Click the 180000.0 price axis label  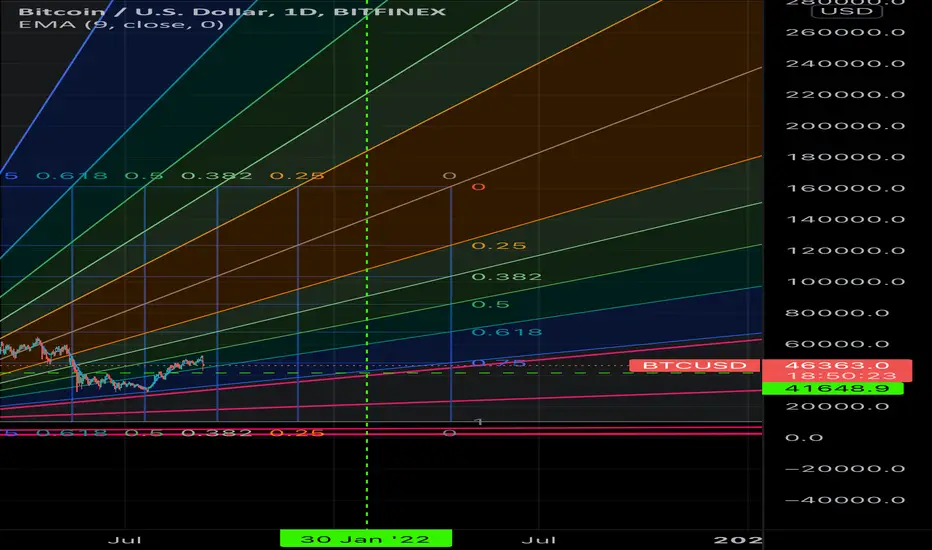845,157
